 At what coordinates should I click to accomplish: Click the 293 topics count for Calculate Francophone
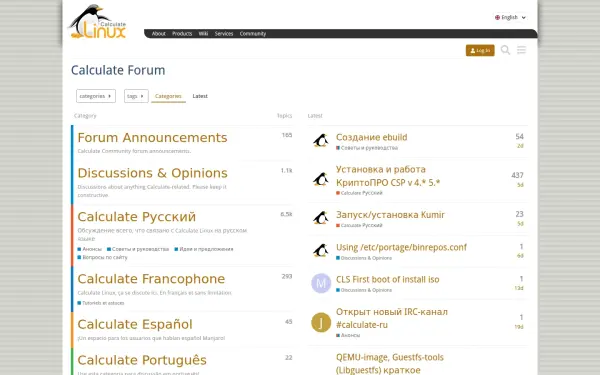pos(287,276)
